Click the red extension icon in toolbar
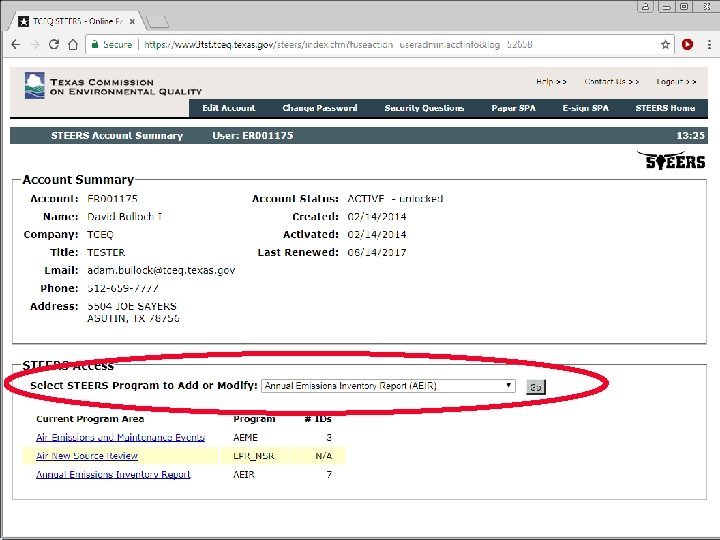This screenshot has height=540, width=720. click(x=687, y=45)
